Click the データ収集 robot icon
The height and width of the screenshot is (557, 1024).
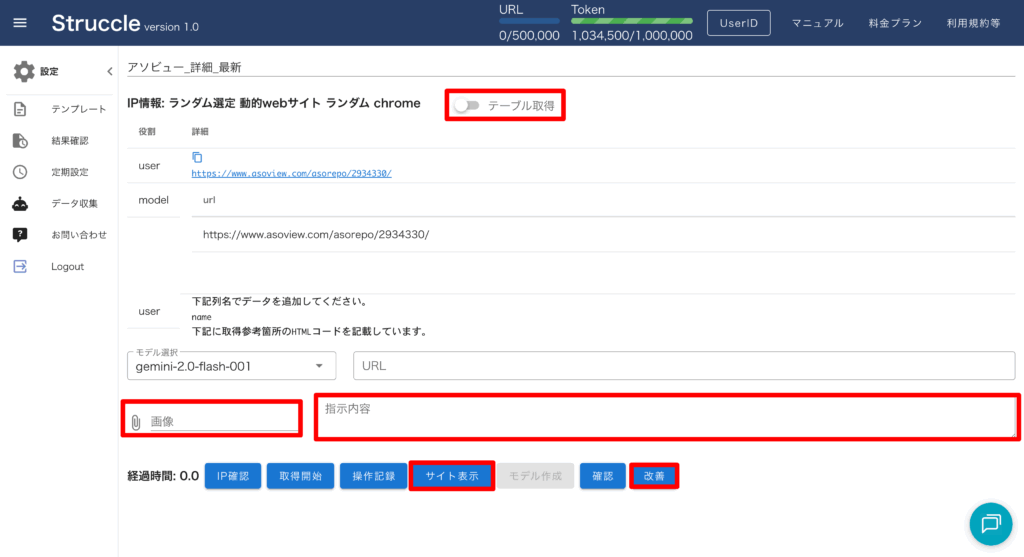pos(20,203)
